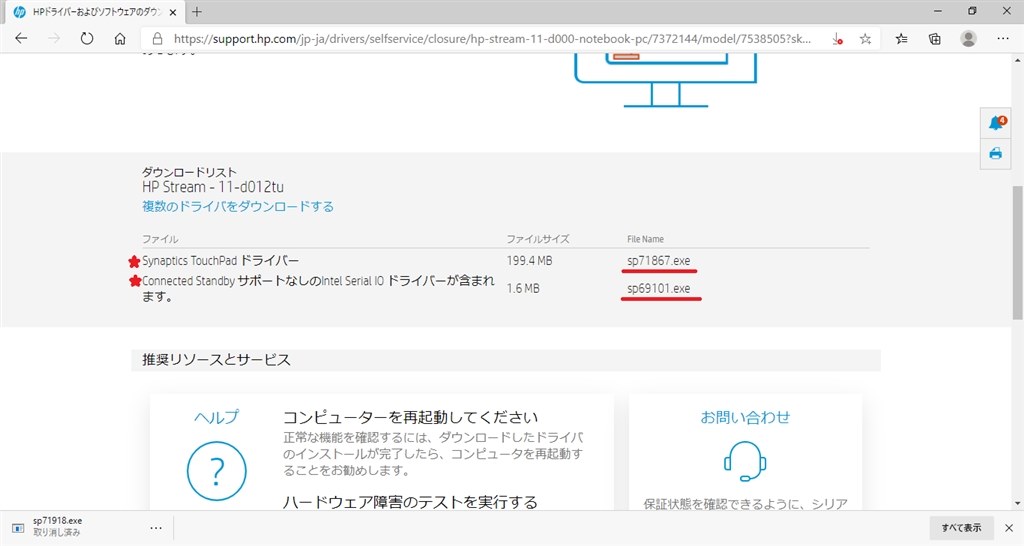Select the HP drivers and software tab
This screenshot has height=546, width=1024.
point(93,12)
